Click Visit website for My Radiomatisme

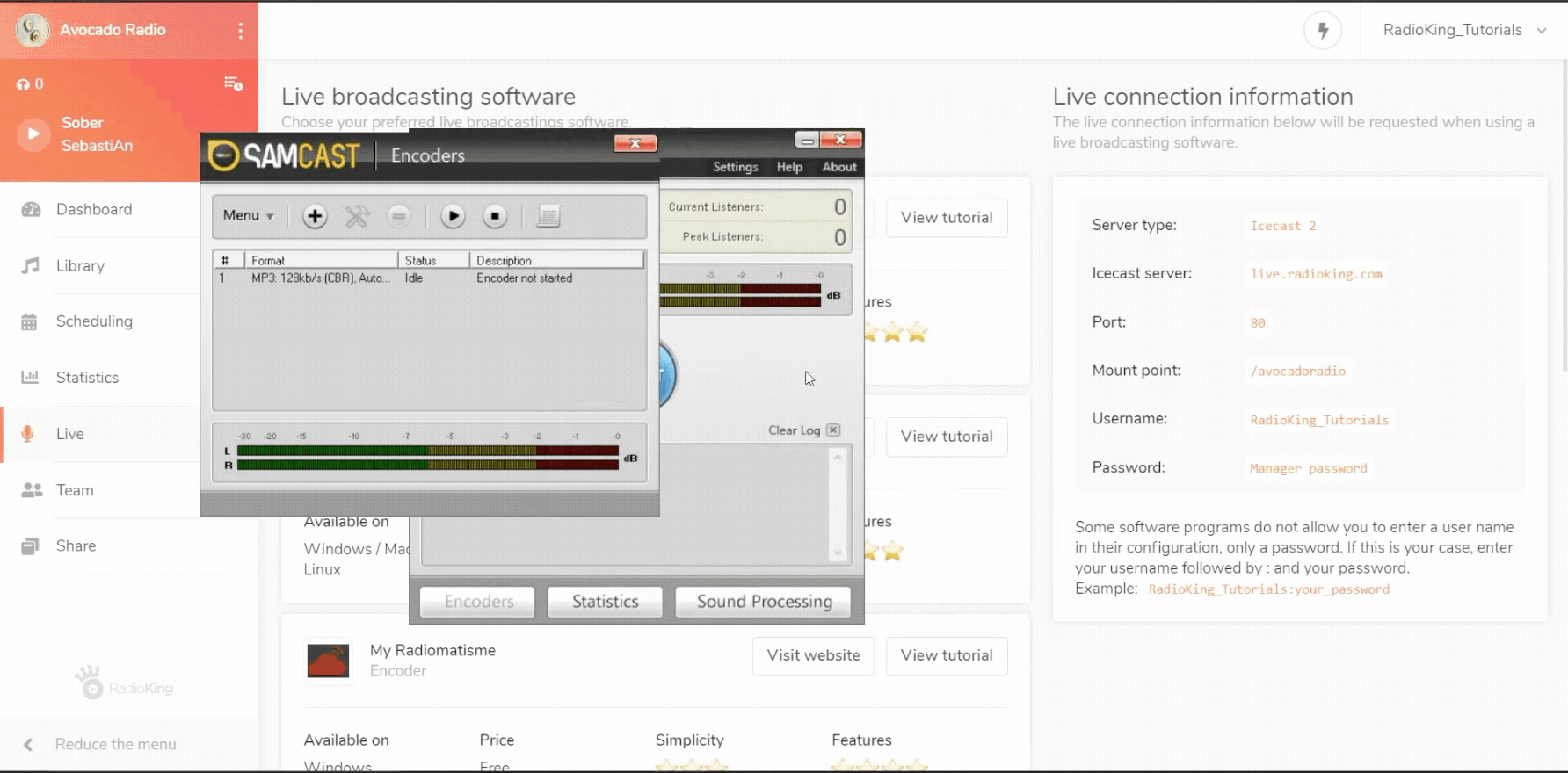813,655
